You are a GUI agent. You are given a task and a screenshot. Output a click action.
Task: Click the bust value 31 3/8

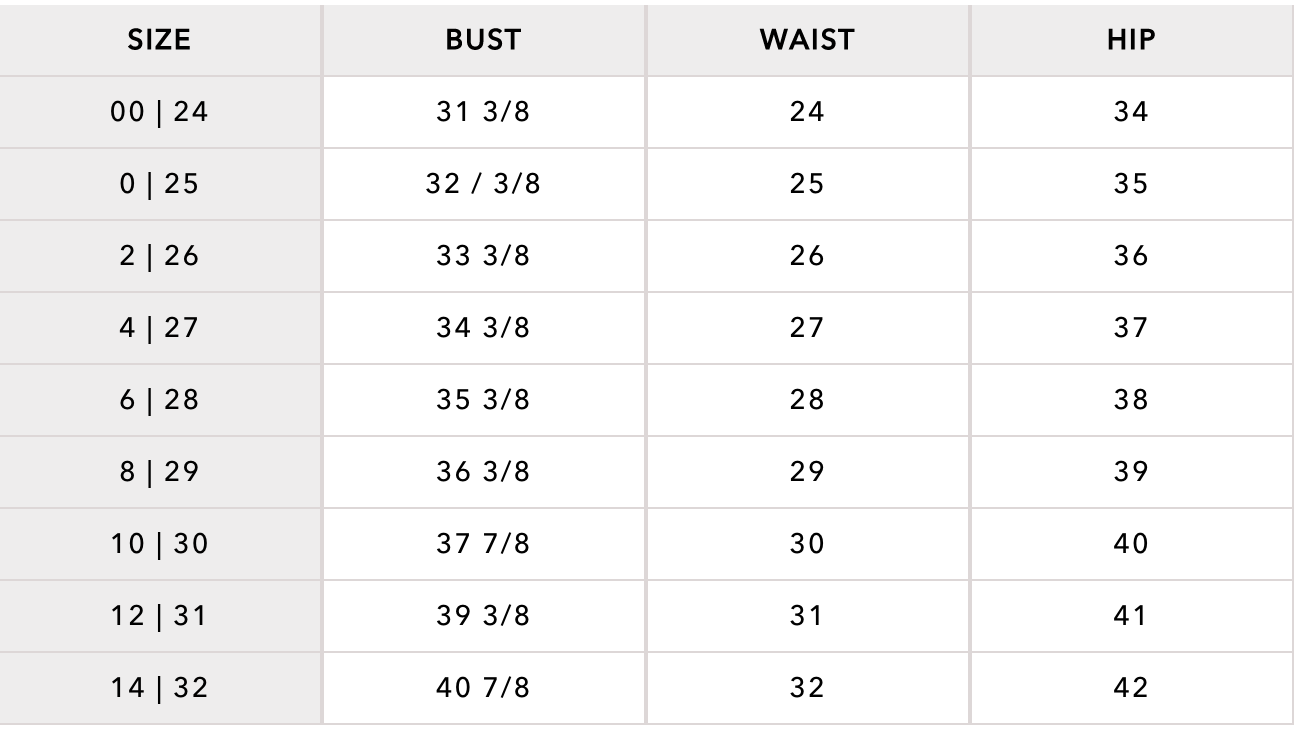[483, 112]
